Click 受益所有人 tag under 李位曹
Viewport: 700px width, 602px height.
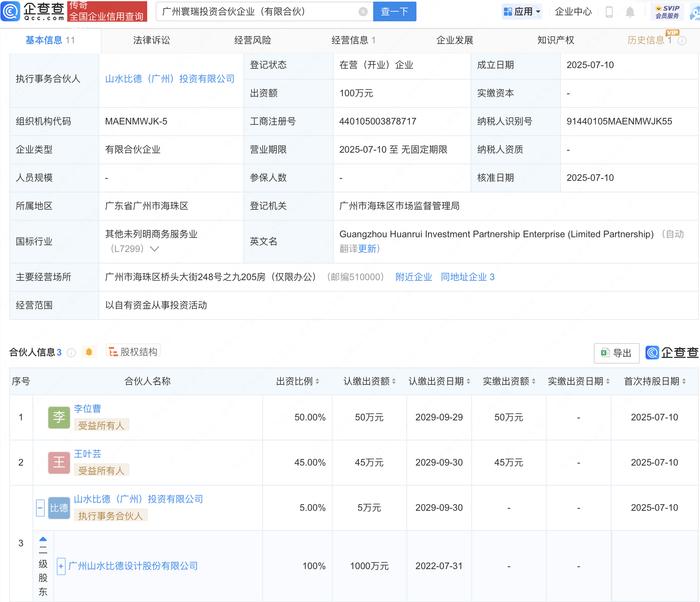(101, 426)
